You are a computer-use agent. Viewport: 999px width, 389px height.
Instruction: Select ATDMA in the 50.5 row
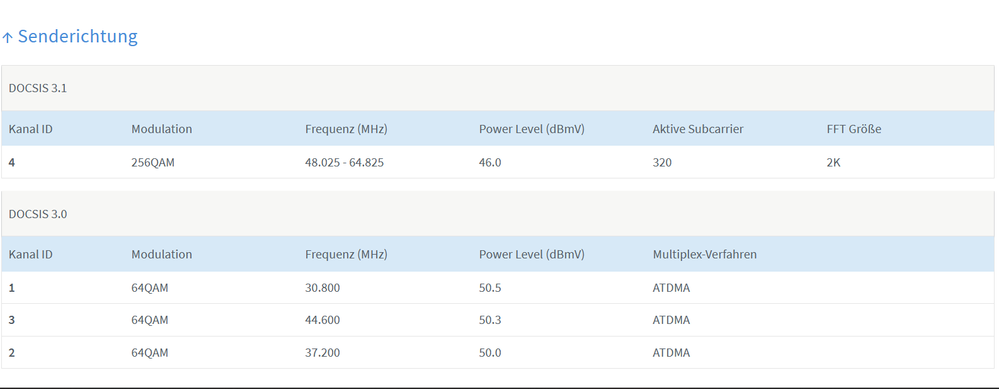tap(672, 288)
